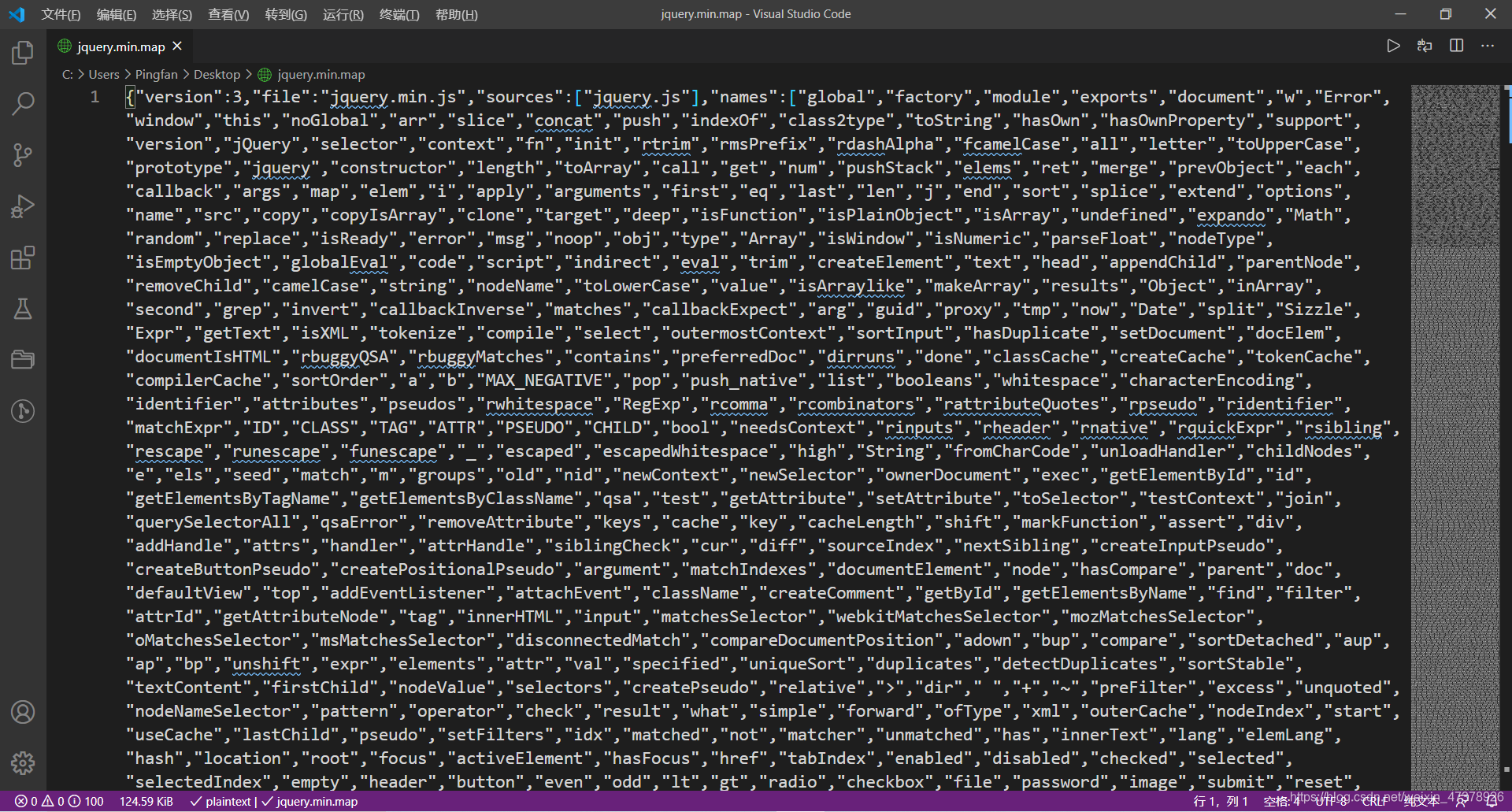Screen dimensions: 1512x812
Task: Close the jquery.min.map tab
Action: 177,46
